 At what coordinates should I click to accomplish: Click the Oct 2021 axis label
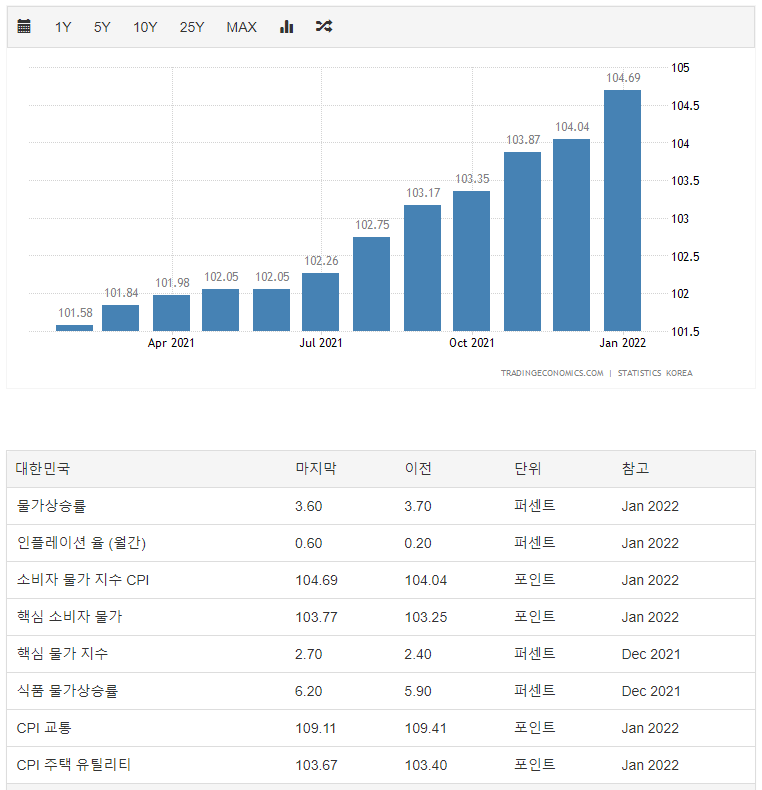click(x=472, y=343)
